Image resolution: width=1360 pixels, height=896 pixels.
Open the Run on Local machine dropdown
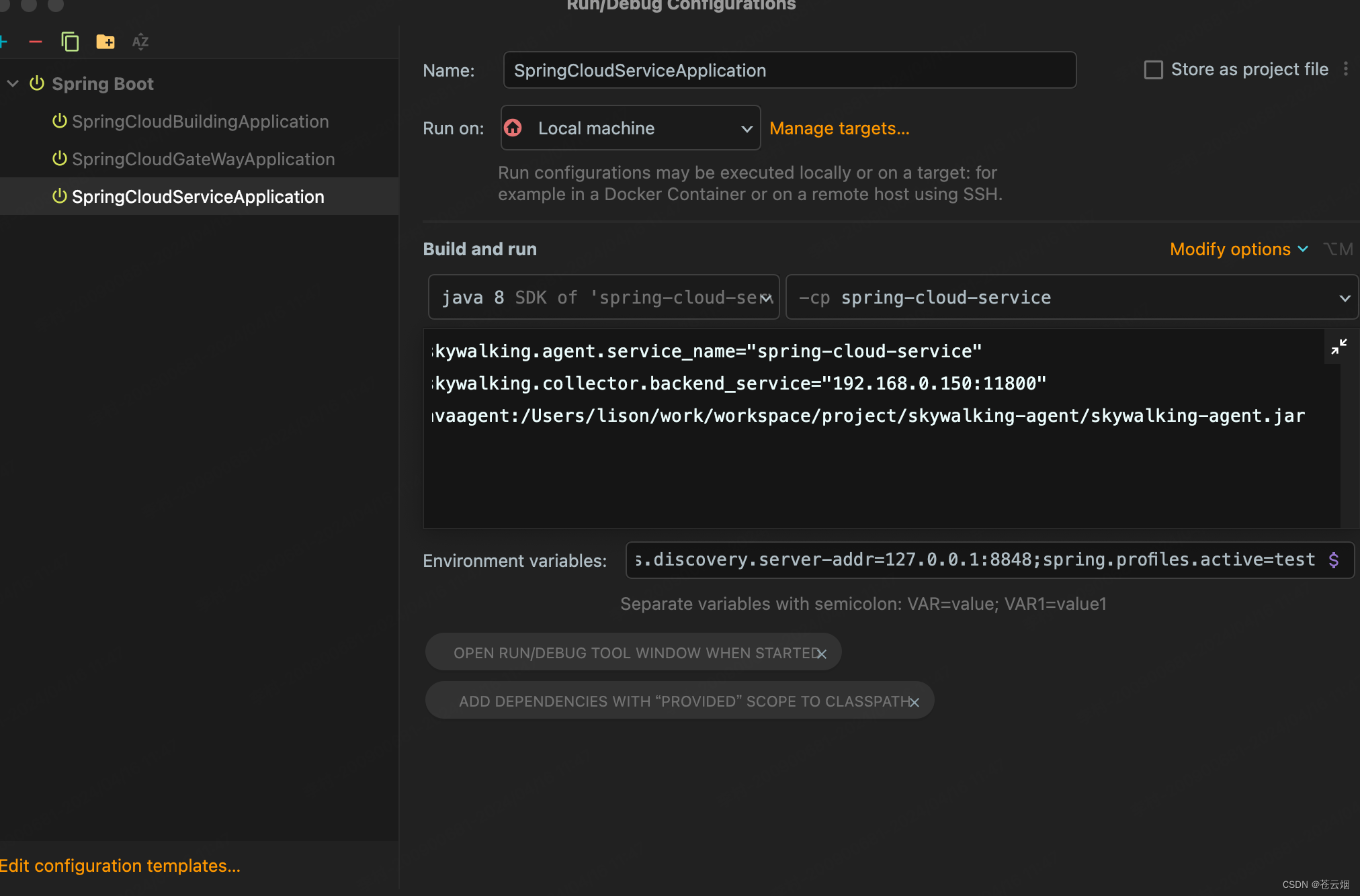630,128
